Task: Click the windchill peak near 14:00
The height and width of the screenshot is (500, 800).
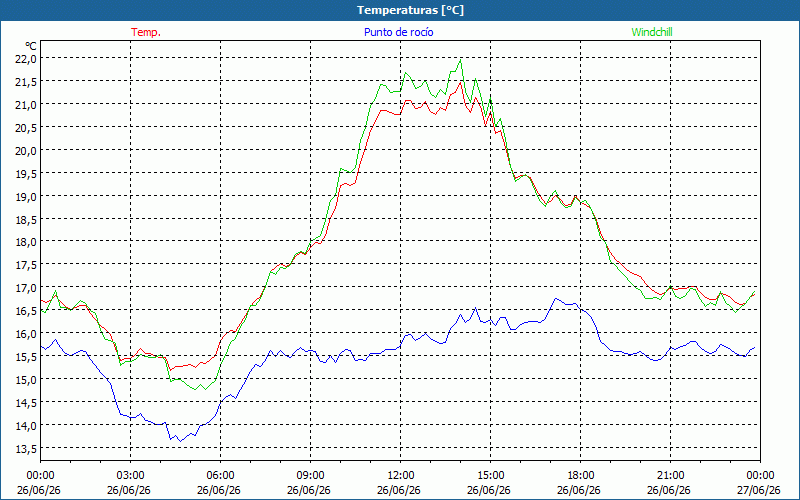Action: tap(461, 60)
